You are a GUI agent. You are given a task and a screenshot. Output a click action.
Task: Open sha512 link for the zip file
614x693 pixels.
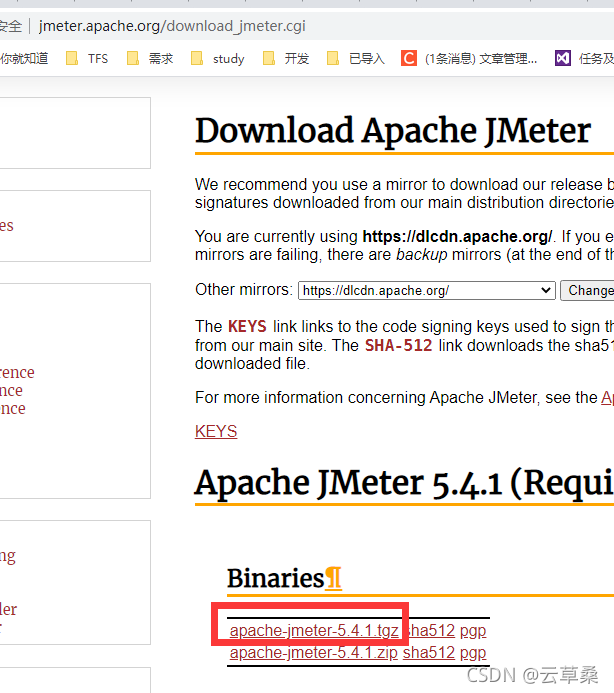429,653
